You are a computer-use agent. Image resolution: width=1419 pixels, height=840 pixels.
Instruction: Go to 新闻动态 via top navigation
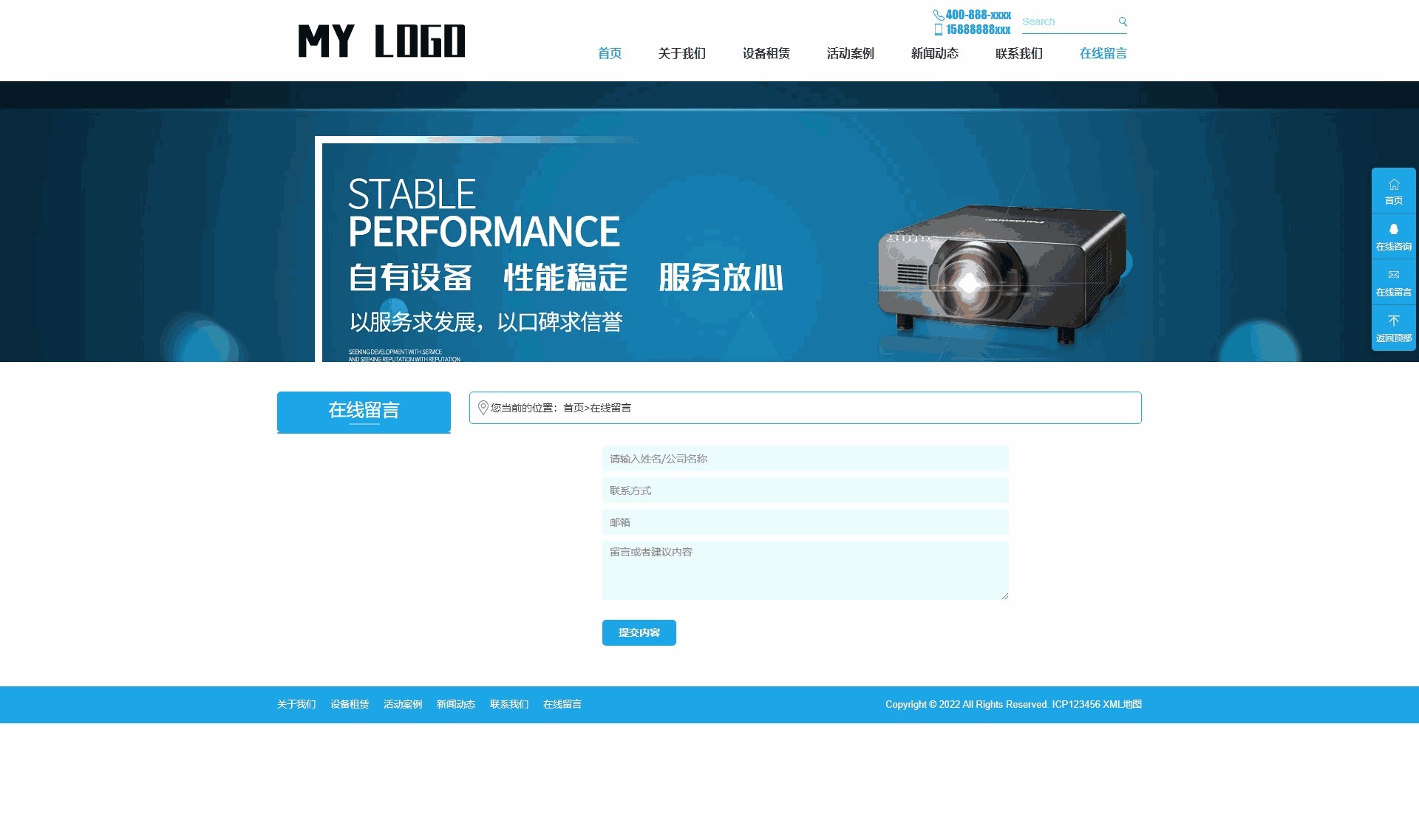[x=935, y=52]
